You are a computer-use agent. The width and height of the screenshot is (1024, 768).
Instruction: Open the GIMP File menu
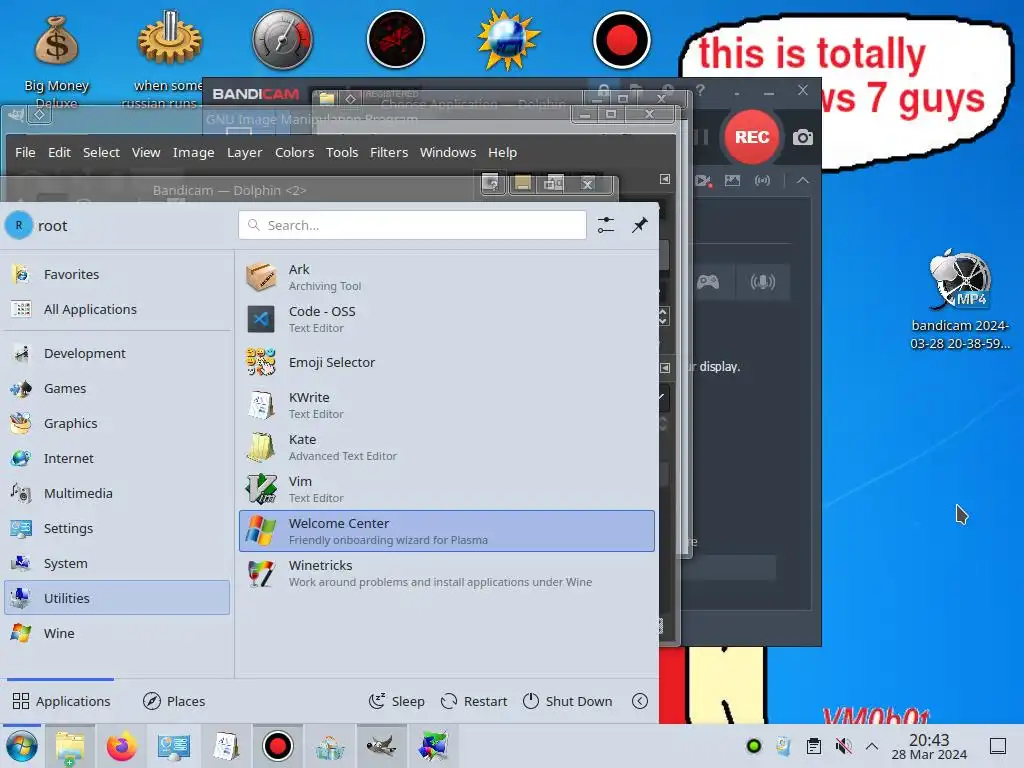[25, 152]
